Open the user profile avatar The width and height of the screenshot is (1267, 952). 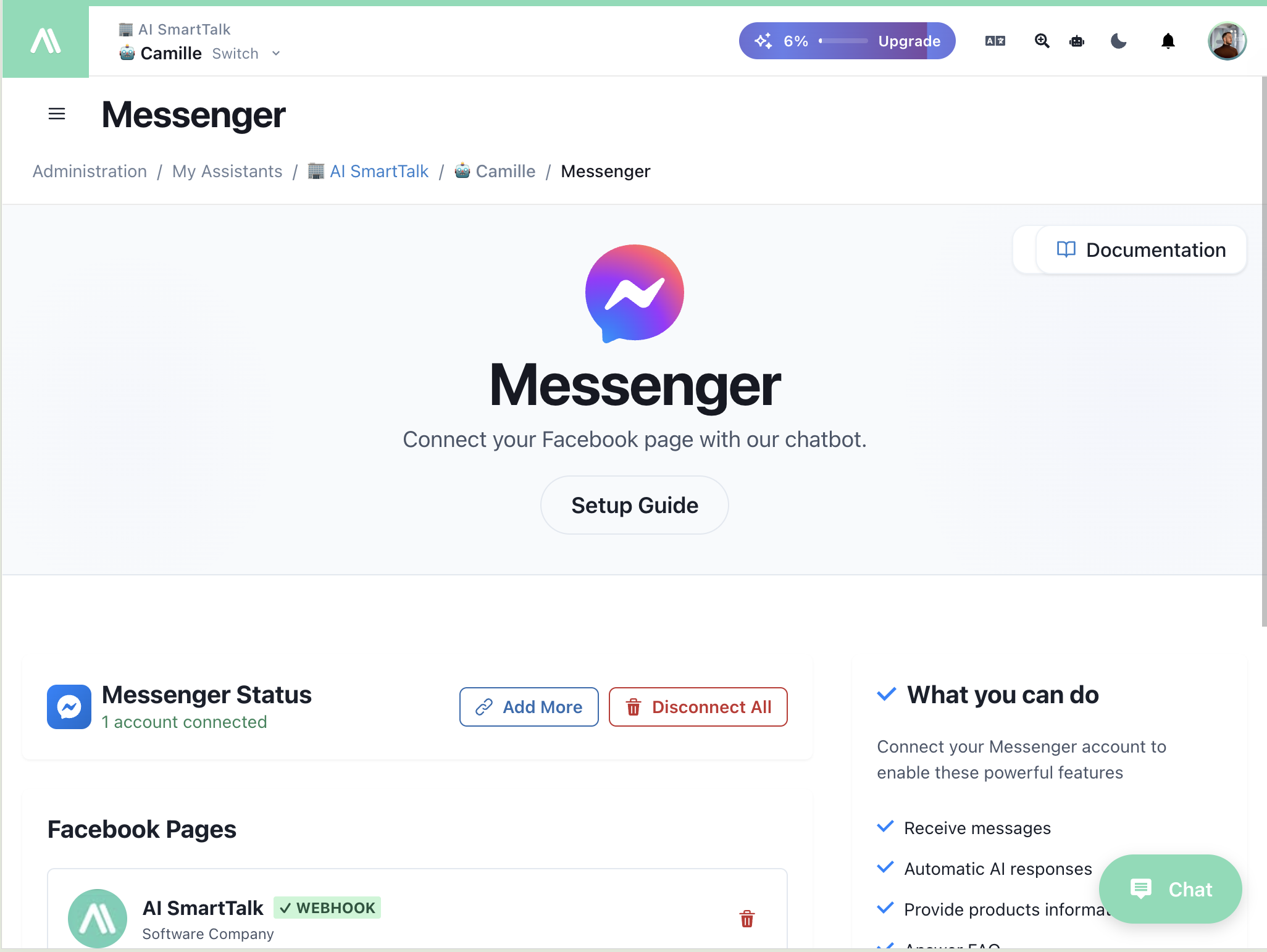1227,41
